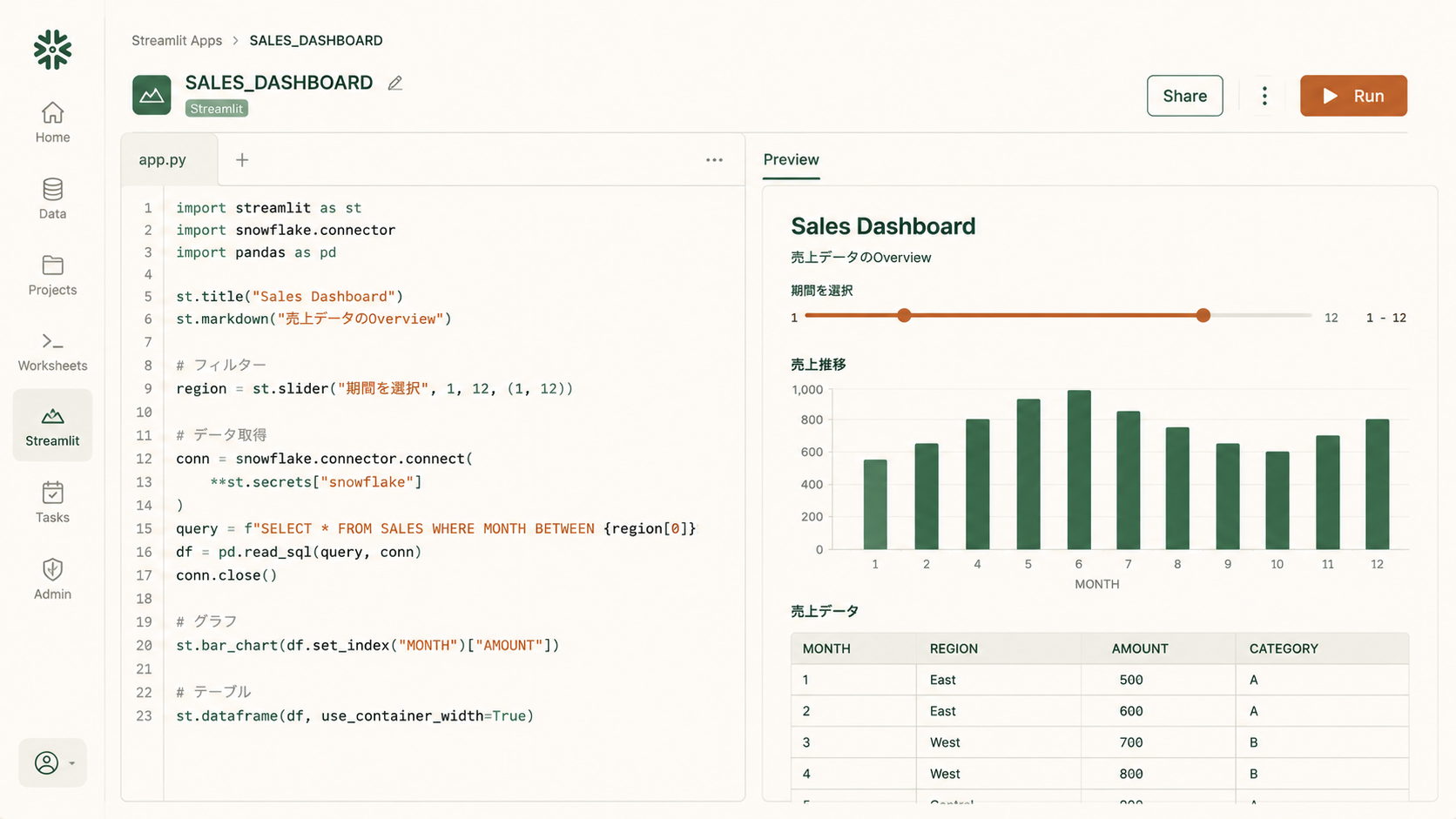Image resolution: width=1456 pixels, height=819 pixels.
Task: Click the st.bar_chart code line
Action: tap(367, 646)
